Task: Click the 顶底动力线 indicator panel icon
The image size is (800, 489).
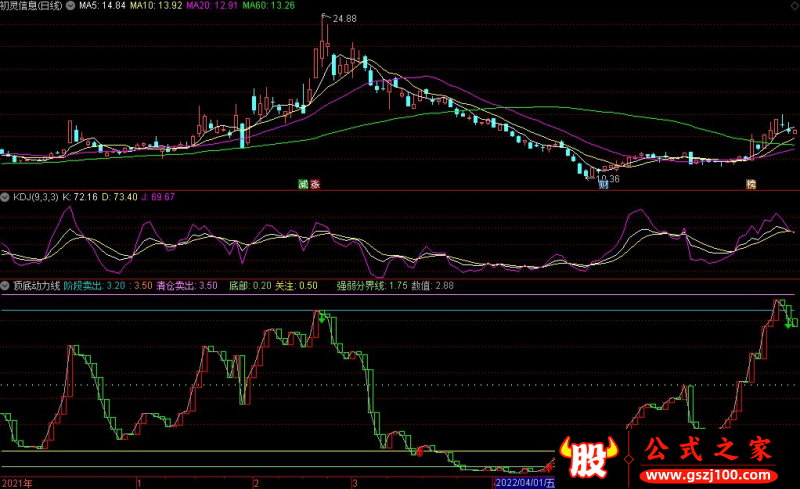Action: click(5, 285)
